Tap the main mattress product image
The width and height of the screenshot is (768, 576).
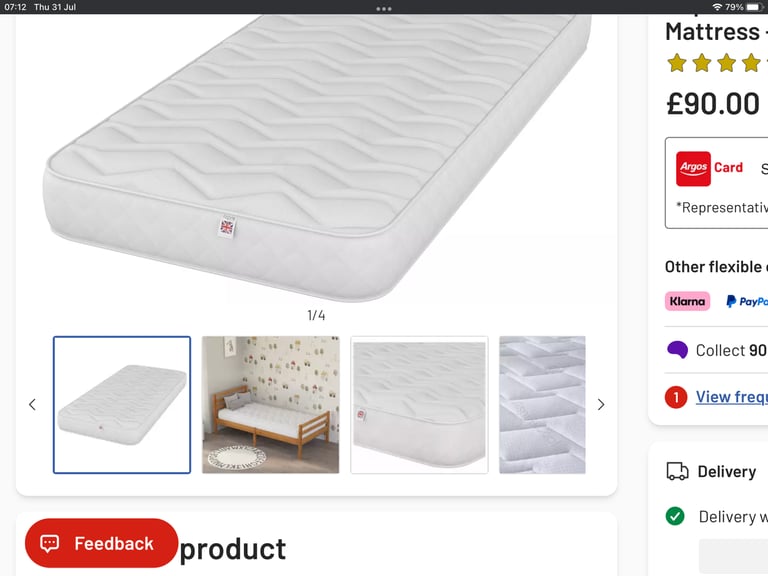point(316,157)
